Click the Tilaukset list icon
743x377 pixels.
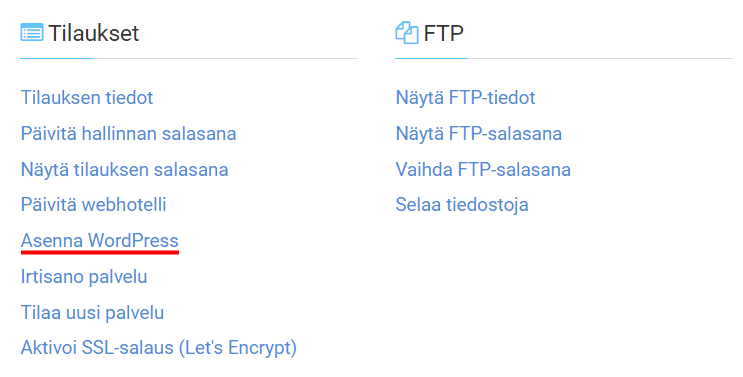coord(32,33)
